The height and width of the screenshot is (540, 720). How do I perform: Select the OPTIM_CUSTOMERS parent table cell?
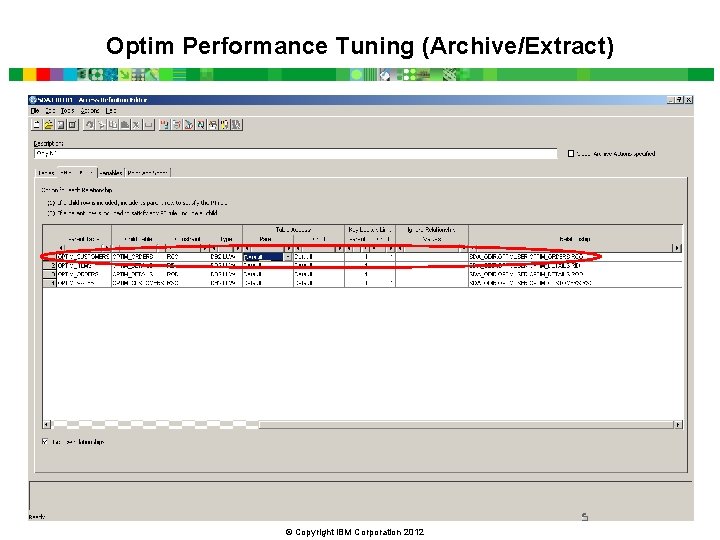(83, 257)
